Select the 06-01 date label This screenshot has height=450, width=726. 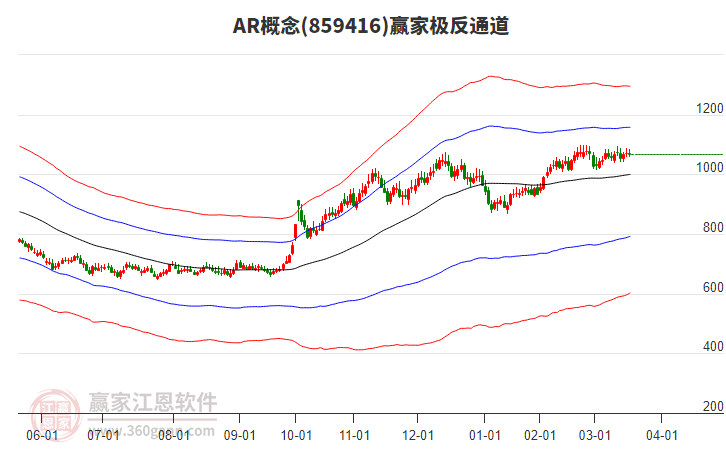(x=42, y=436)
